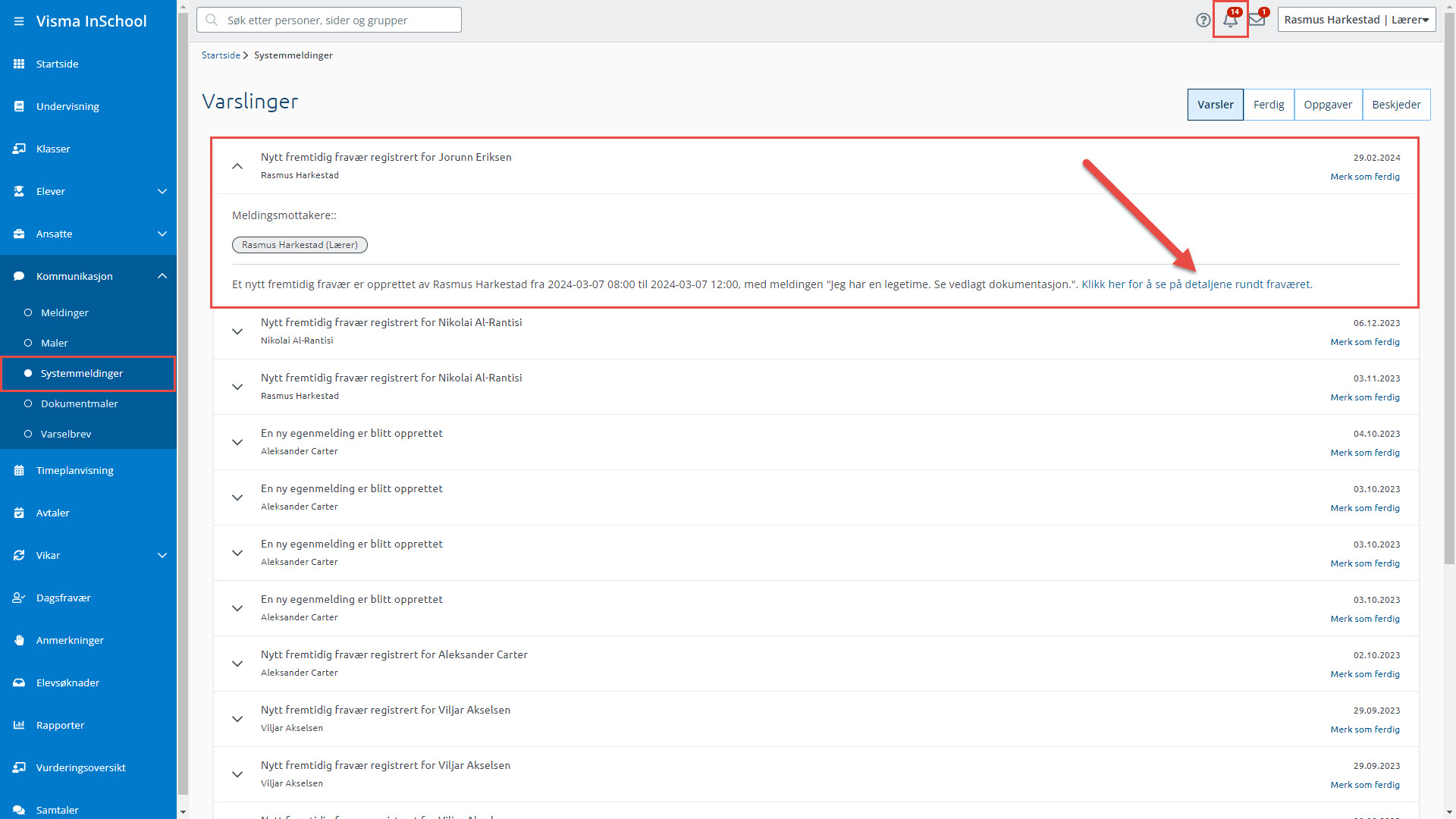This screenshot has height=819, width=1456.
Task: Click the Vurderingsoversikt icon
Action: (19, 767)
